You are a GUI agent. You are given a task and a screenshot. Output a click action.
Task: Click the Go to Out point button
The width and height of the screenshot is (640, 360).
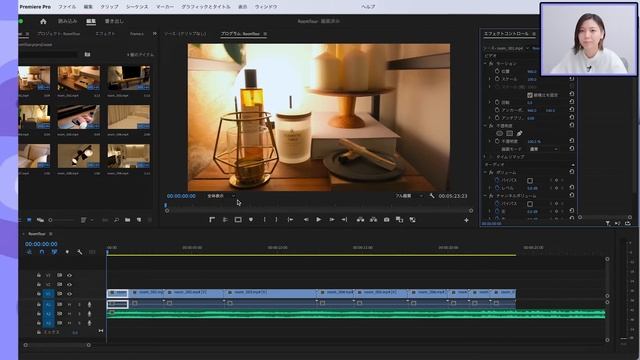[x=344, y=220]
